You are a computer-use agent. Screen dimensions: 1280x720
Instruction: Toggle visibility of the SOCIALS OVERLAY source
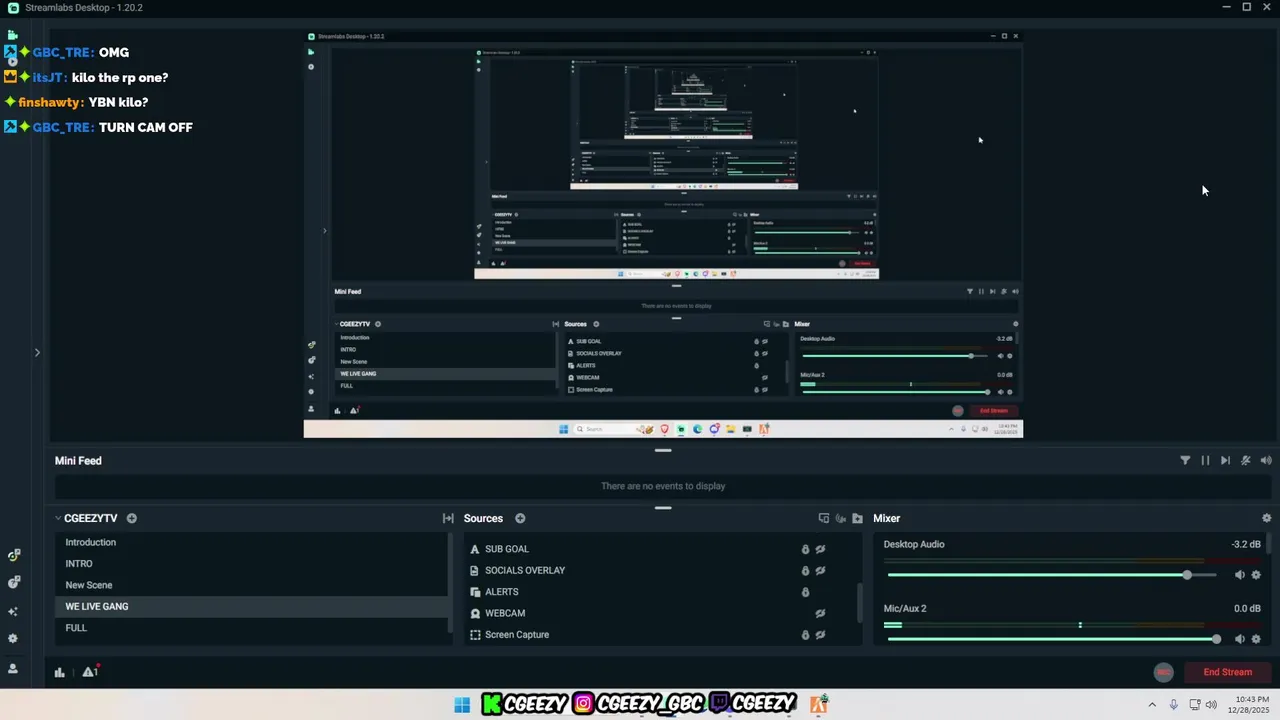click(x=820, y=570)
